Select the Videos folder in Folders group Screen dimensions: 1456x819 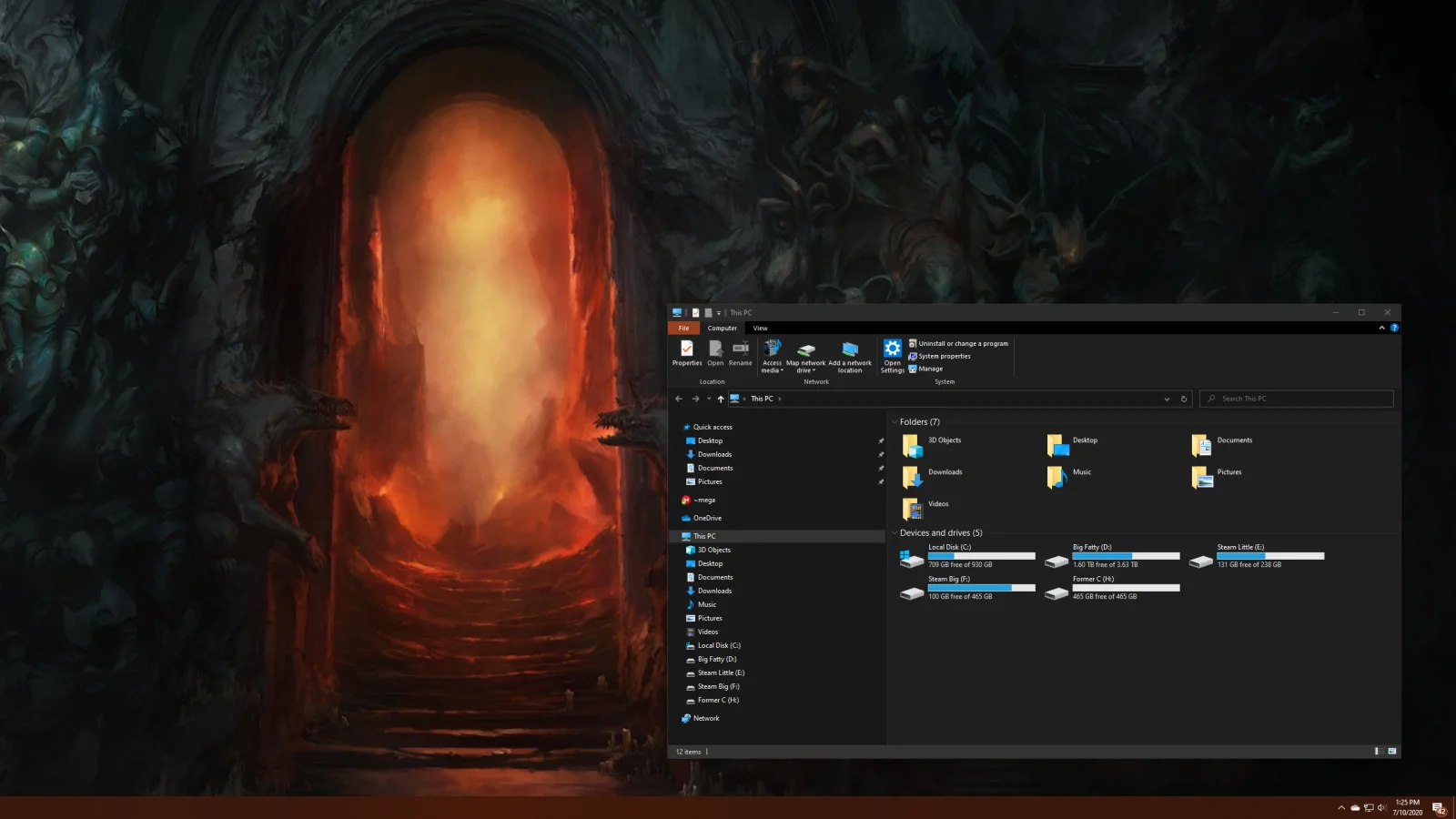click(x=925, y=510)
